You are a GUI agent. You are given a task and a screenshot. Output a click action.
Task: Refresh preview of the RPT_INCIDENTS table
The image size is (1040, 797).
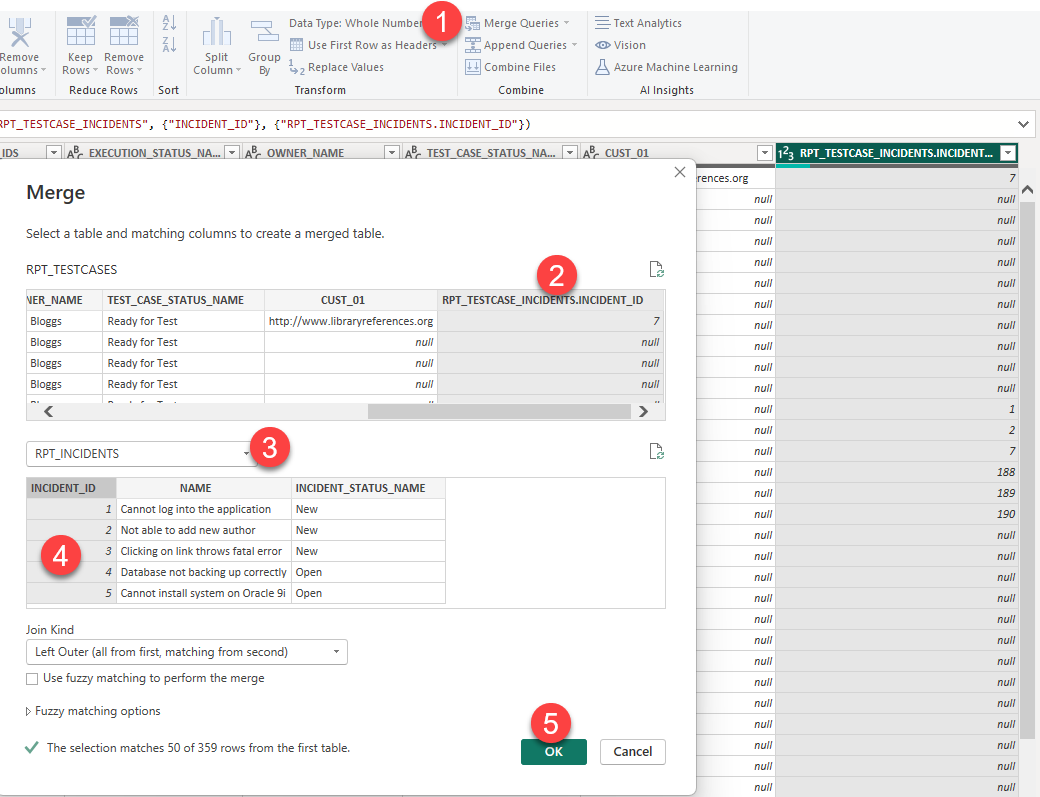pos(656,452)
